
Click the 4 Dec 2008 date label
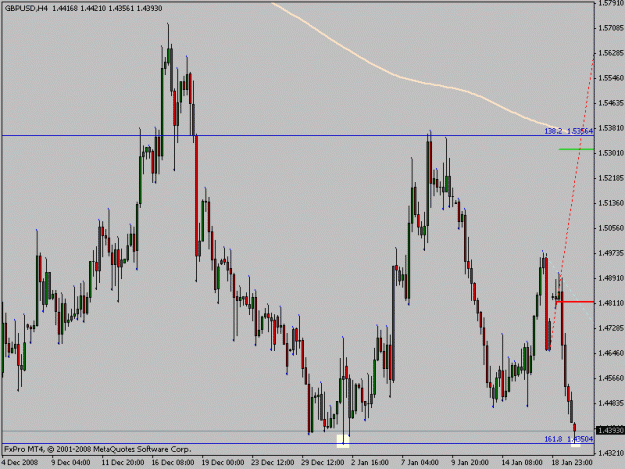(20, 463)
